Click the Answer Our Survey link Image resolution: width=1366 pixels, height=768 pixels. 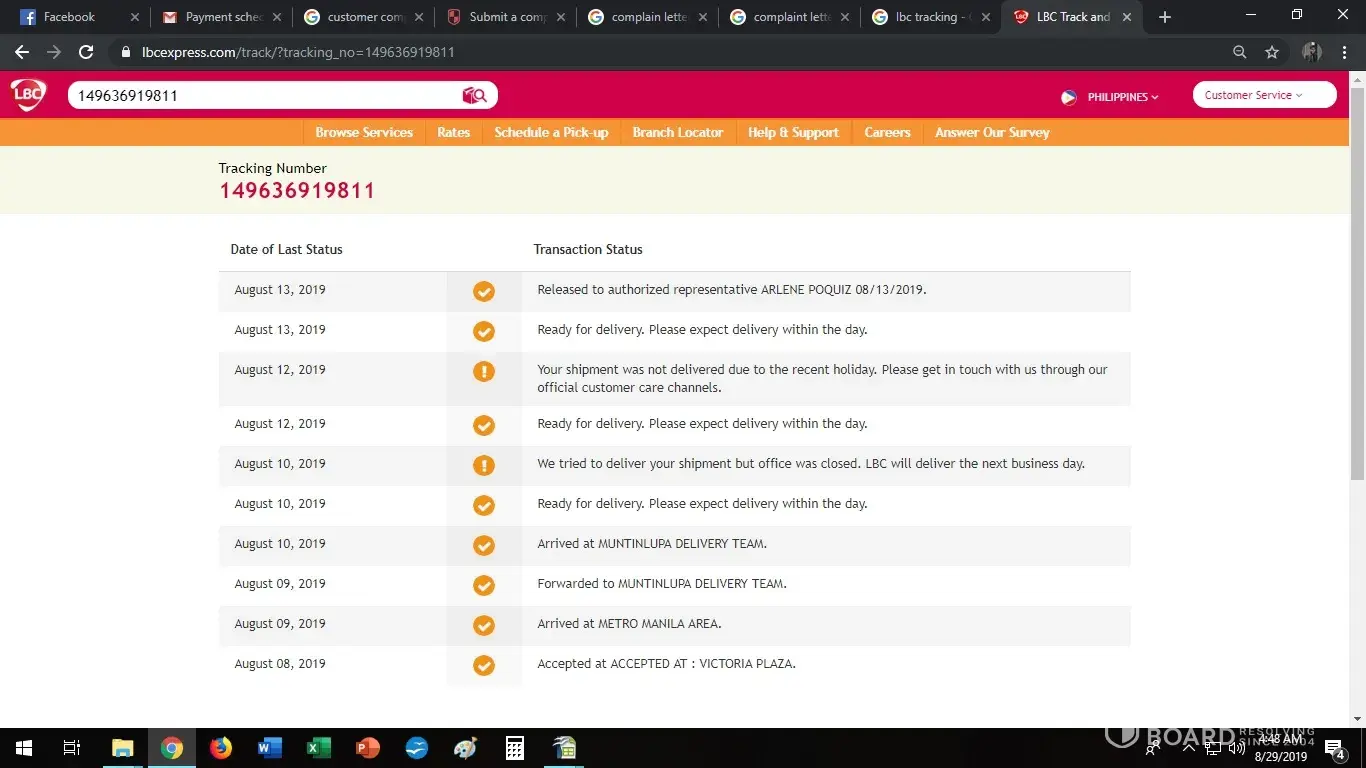[992, 132]
